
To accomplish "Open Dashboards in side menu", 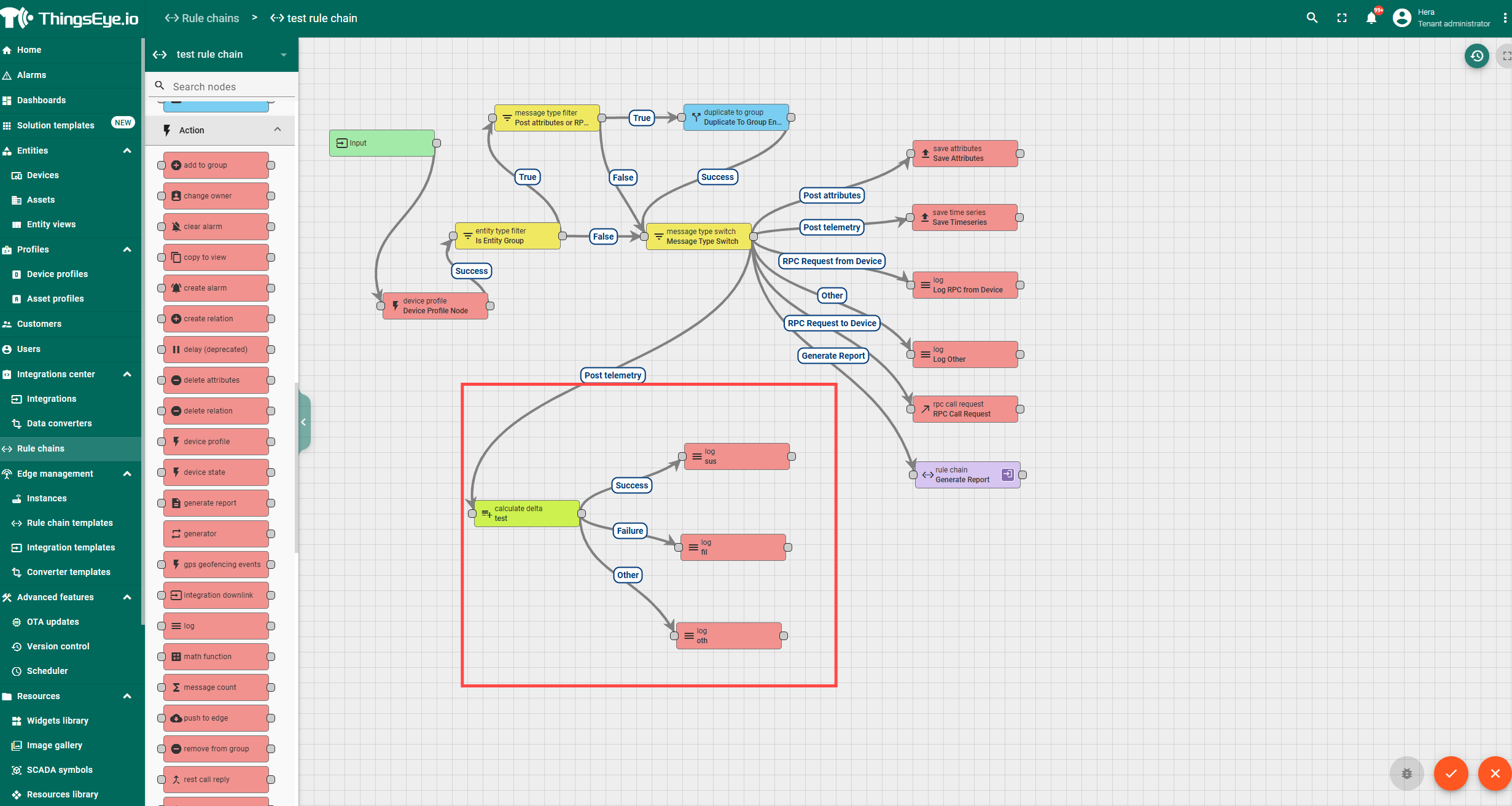I will coord(41,100).
